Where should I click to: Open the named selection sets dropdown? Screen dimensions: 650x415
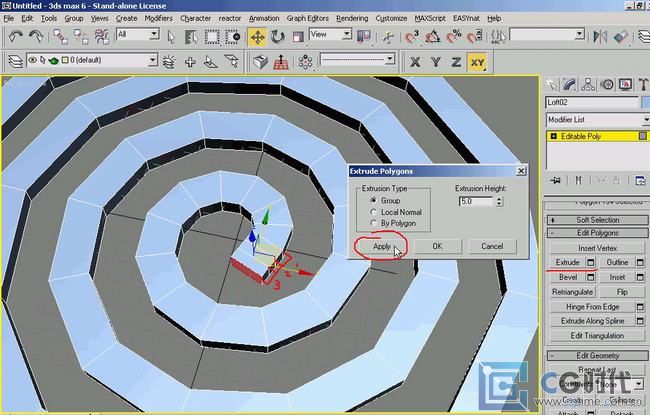[x=547, y=34]
